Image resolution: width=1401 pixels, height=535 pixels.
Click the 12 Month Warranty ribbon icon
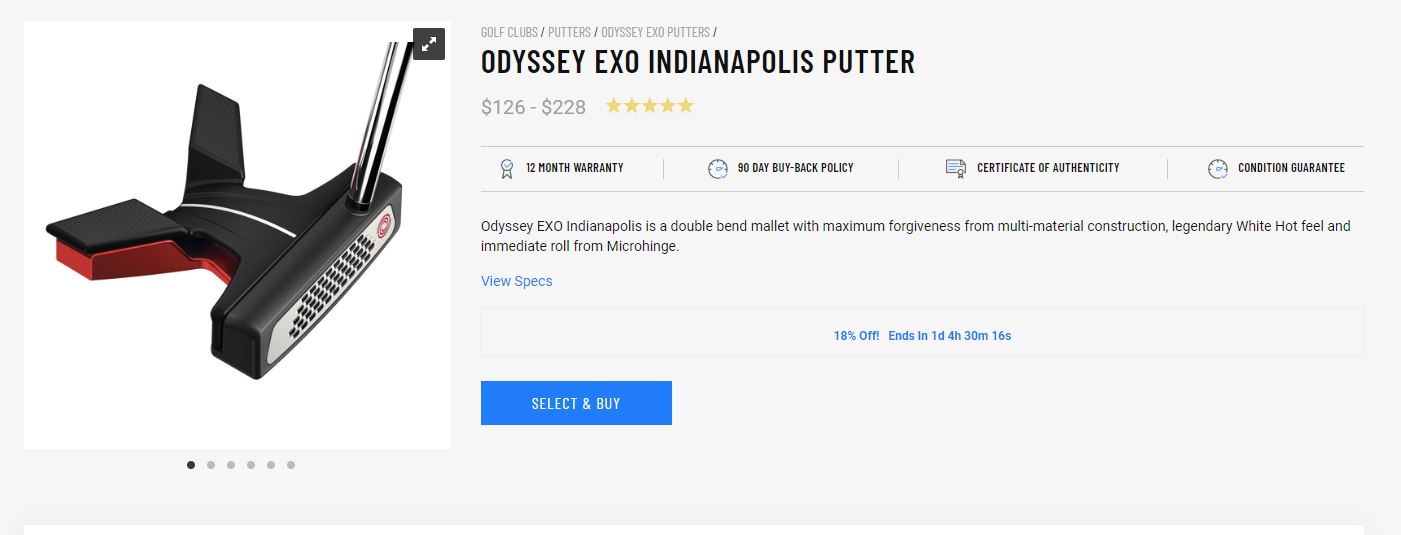pyautogui.click(x=507, y=168)
